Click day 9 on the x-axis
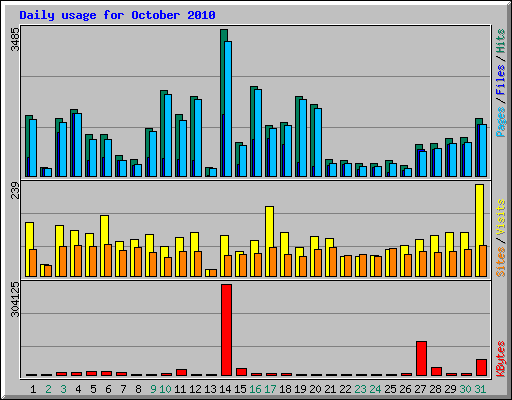 (x=153, y=389)
